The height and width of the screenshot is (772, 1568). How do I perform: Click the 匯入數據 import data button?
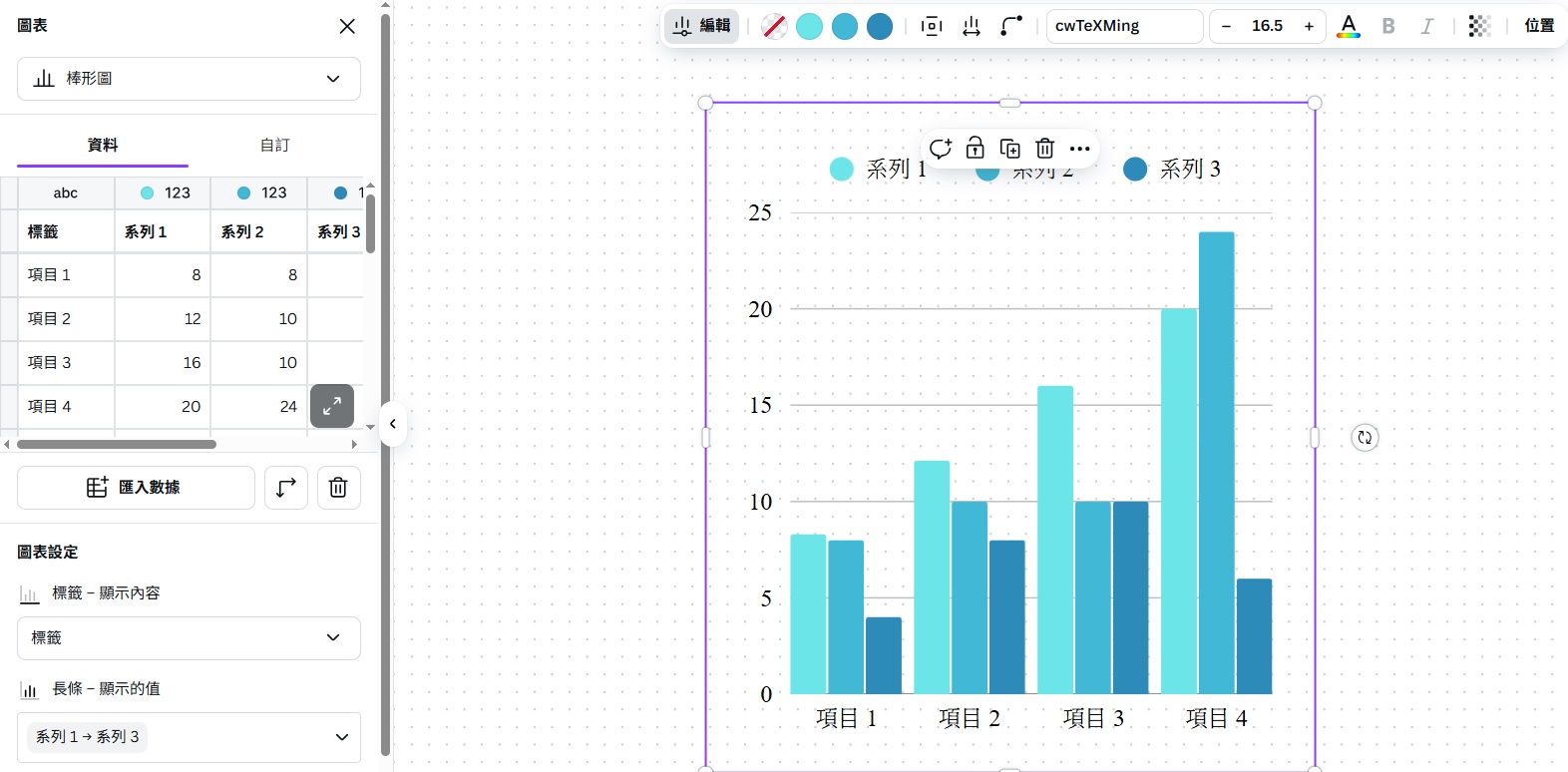[x=136, y=488]
